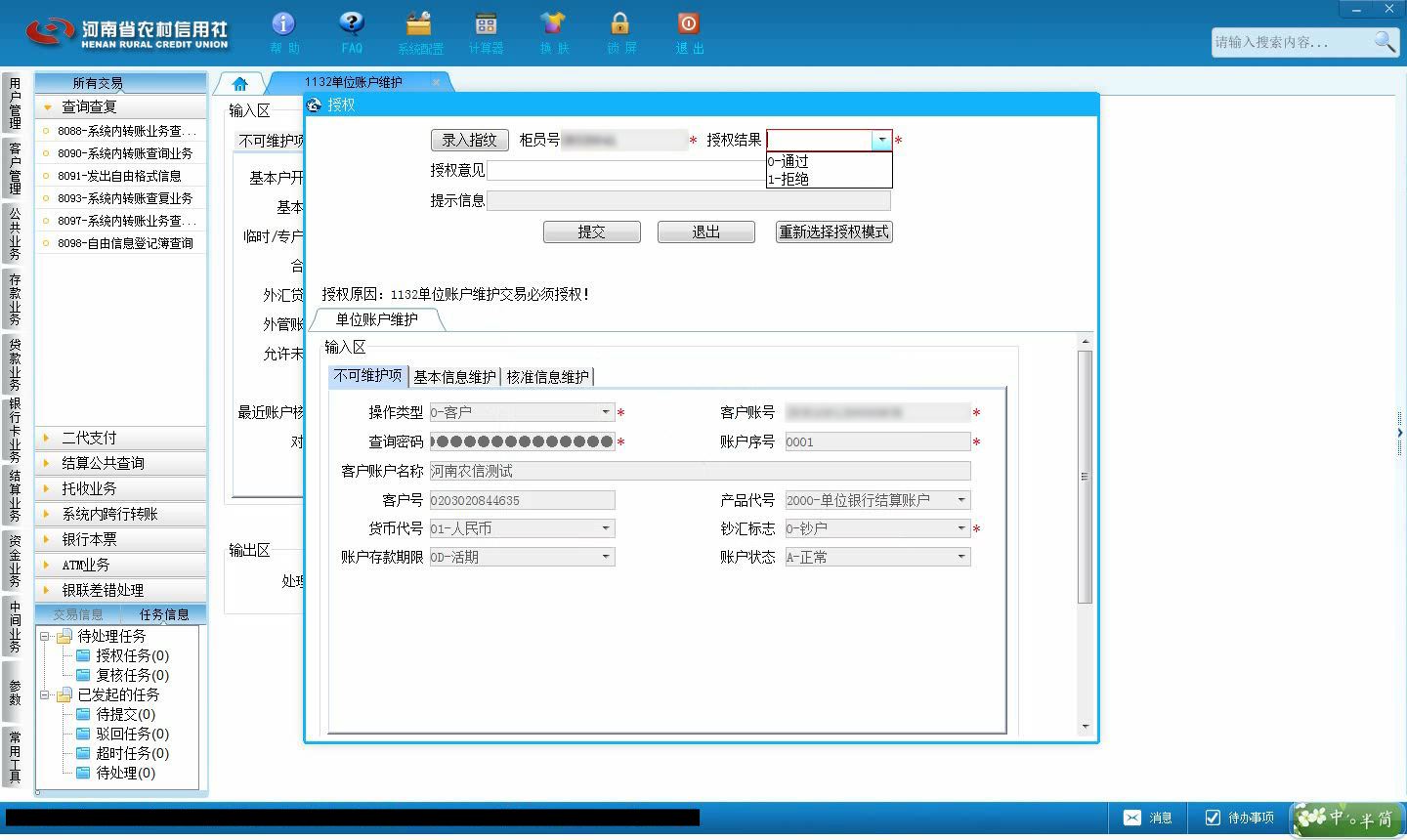Viewport: 1407px width, 840px height.
Task: Click the input method indicator 中
Action: [x=1336, y=818]
